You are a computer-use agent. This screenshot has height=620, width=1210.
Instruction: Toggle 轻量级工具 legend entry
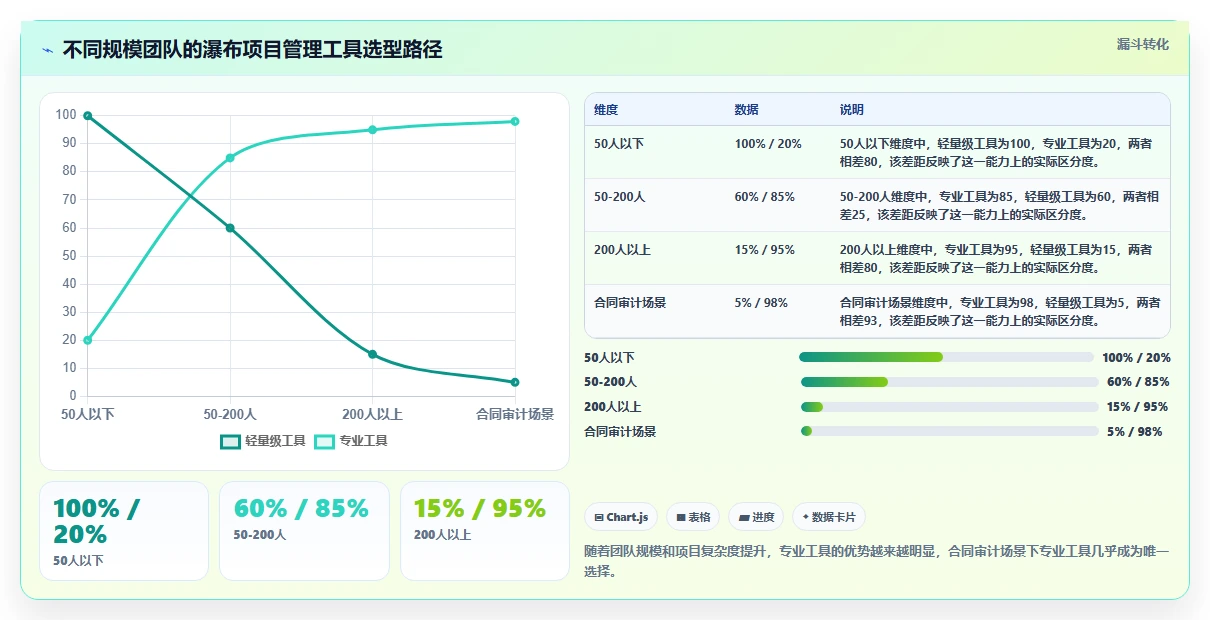tap(263, 441)
